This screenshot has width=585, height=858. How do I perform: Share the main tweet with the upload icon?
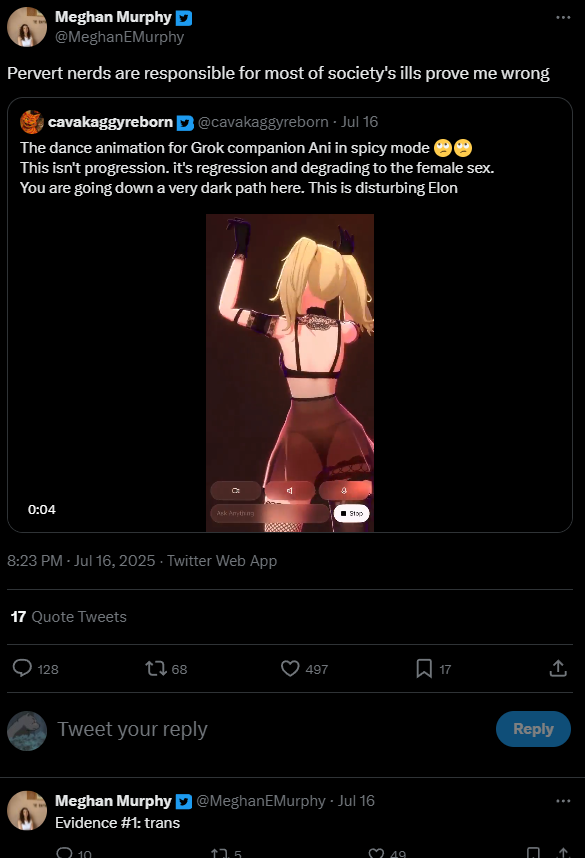pos(558,668)
